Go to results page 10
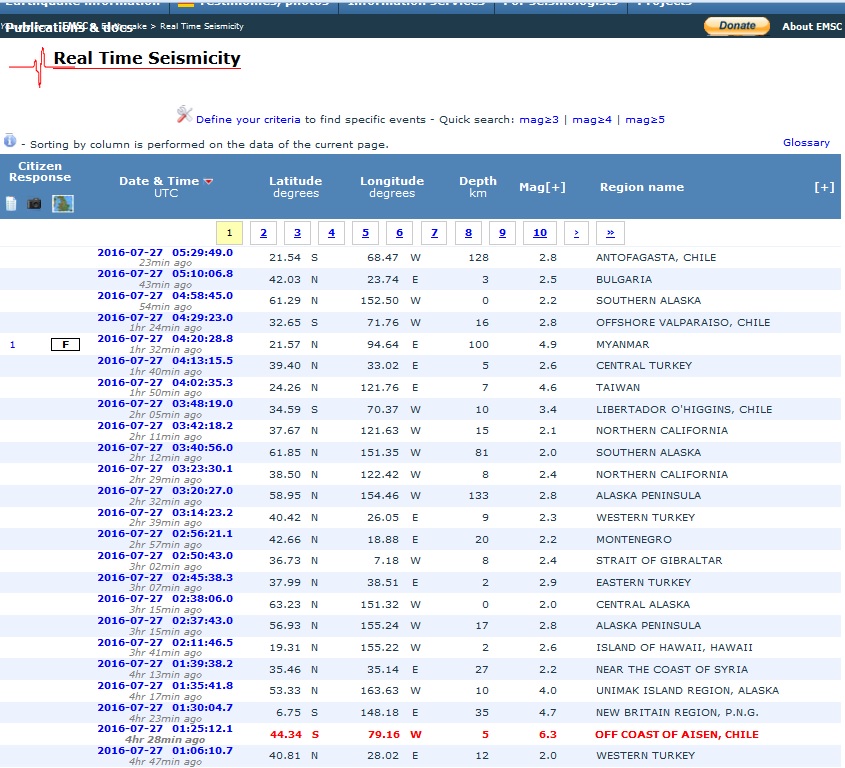The height and width of the screenshot is (768, 845). pyautogui.click(x=540, y=233)
